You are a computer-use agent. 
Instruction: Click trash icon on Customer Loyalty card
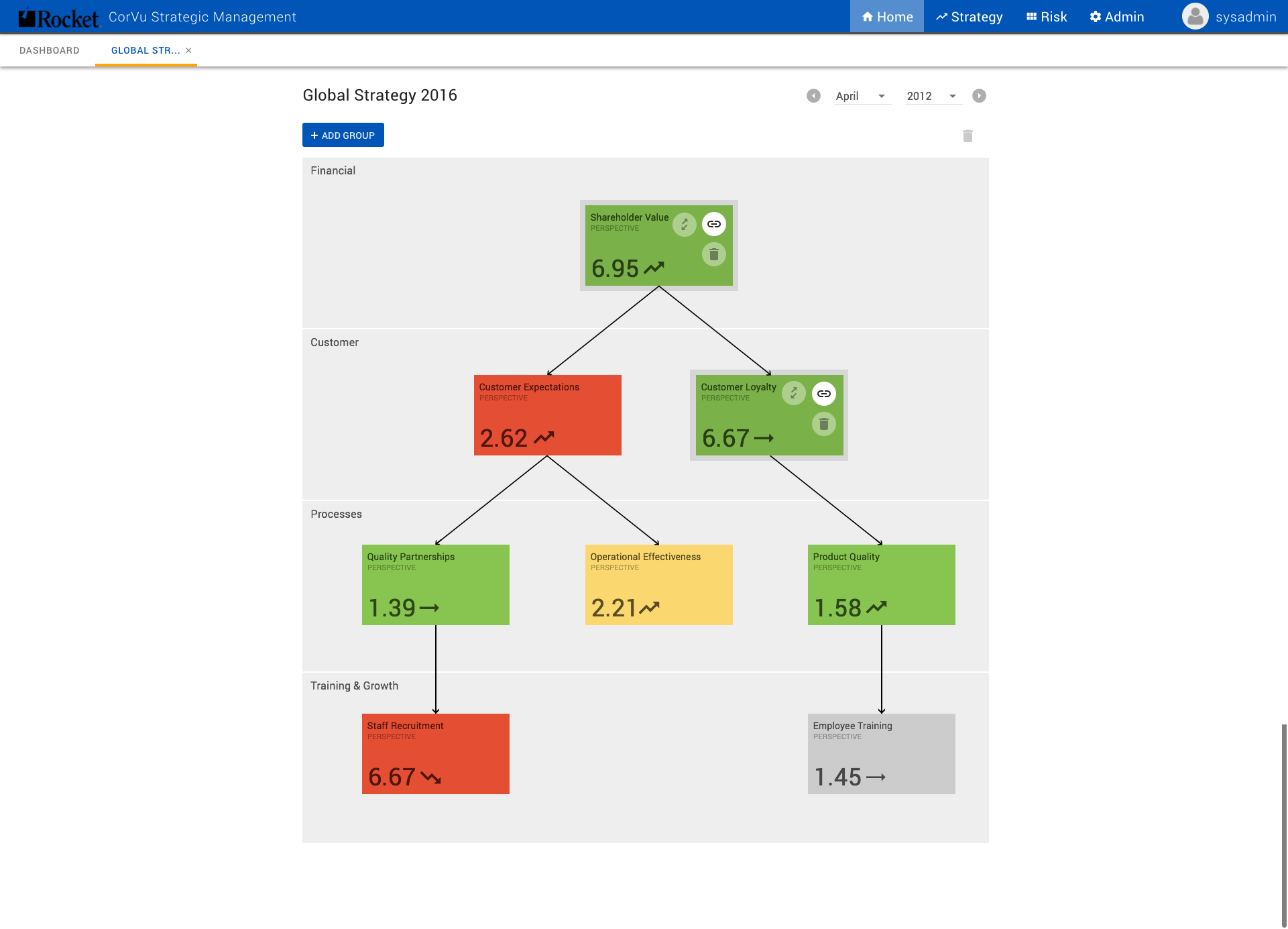[x=824, y=424]
